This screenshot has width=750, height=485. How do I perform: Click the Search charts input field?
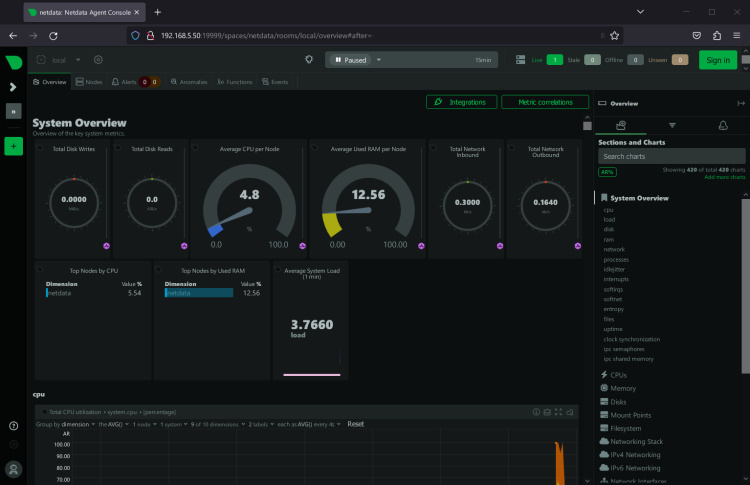pos(671,157)
